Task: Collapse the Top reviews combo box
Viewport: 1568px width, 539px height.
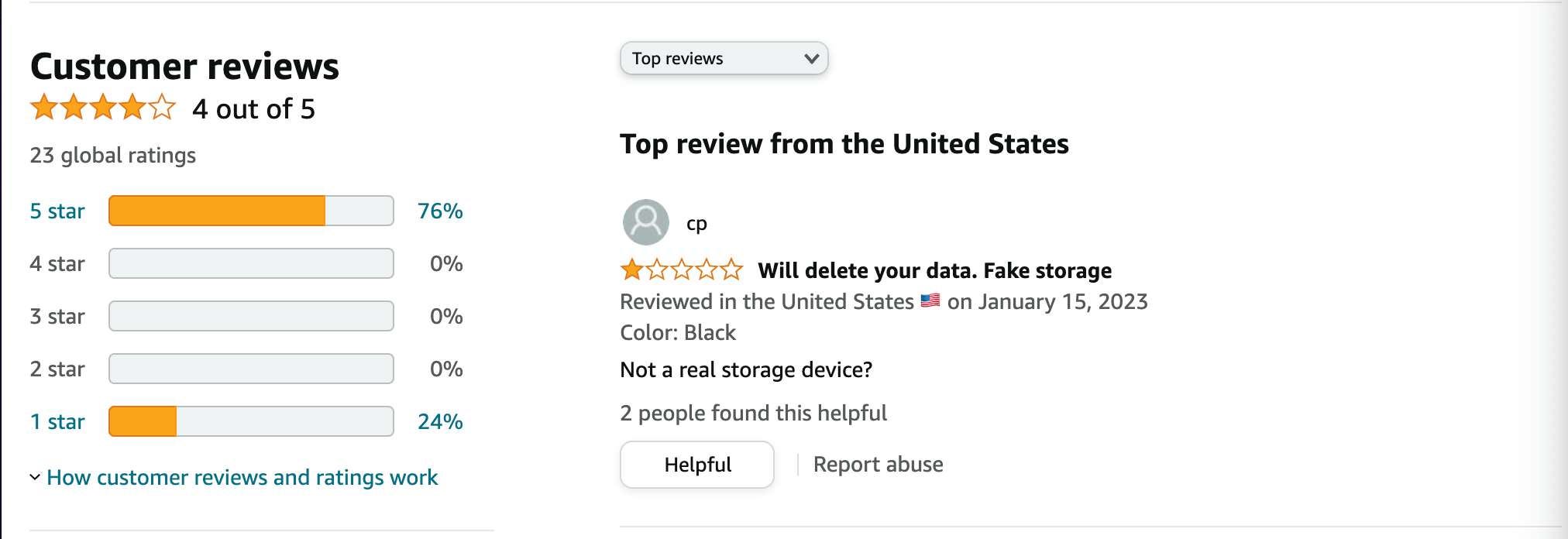Action: 724,58
